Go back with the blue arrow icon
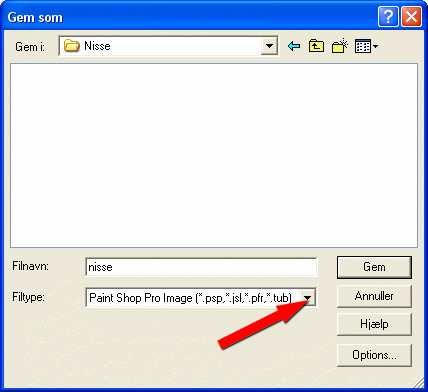The height and width of the screenshot is (392, 428). [x=294, y=46]
